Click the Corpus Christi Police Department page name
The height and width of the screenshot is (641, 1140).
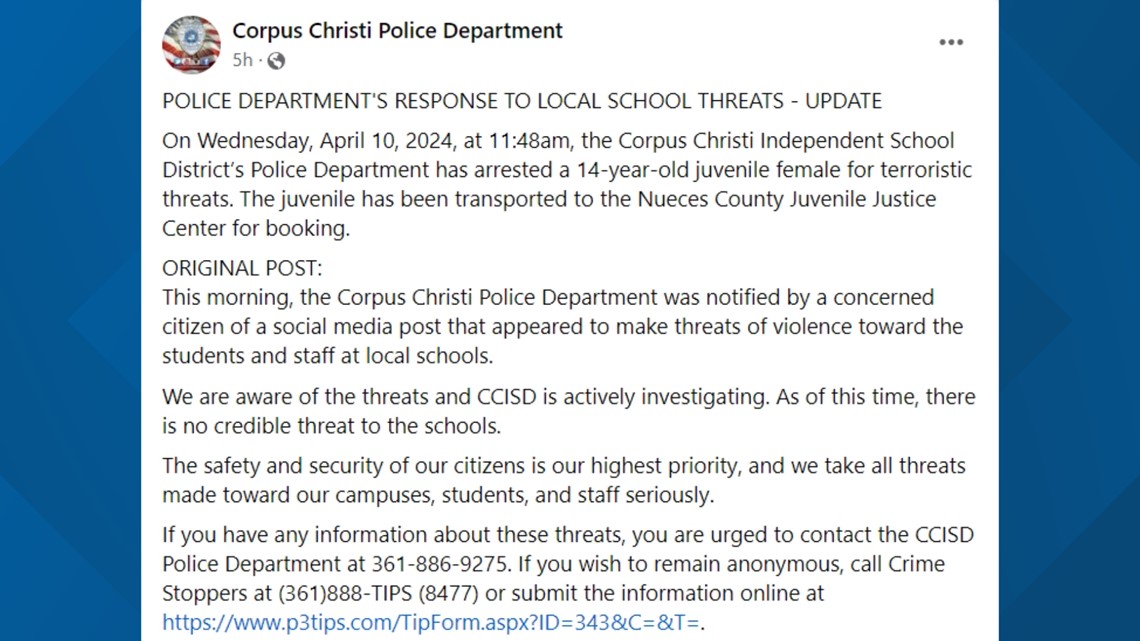397,30
